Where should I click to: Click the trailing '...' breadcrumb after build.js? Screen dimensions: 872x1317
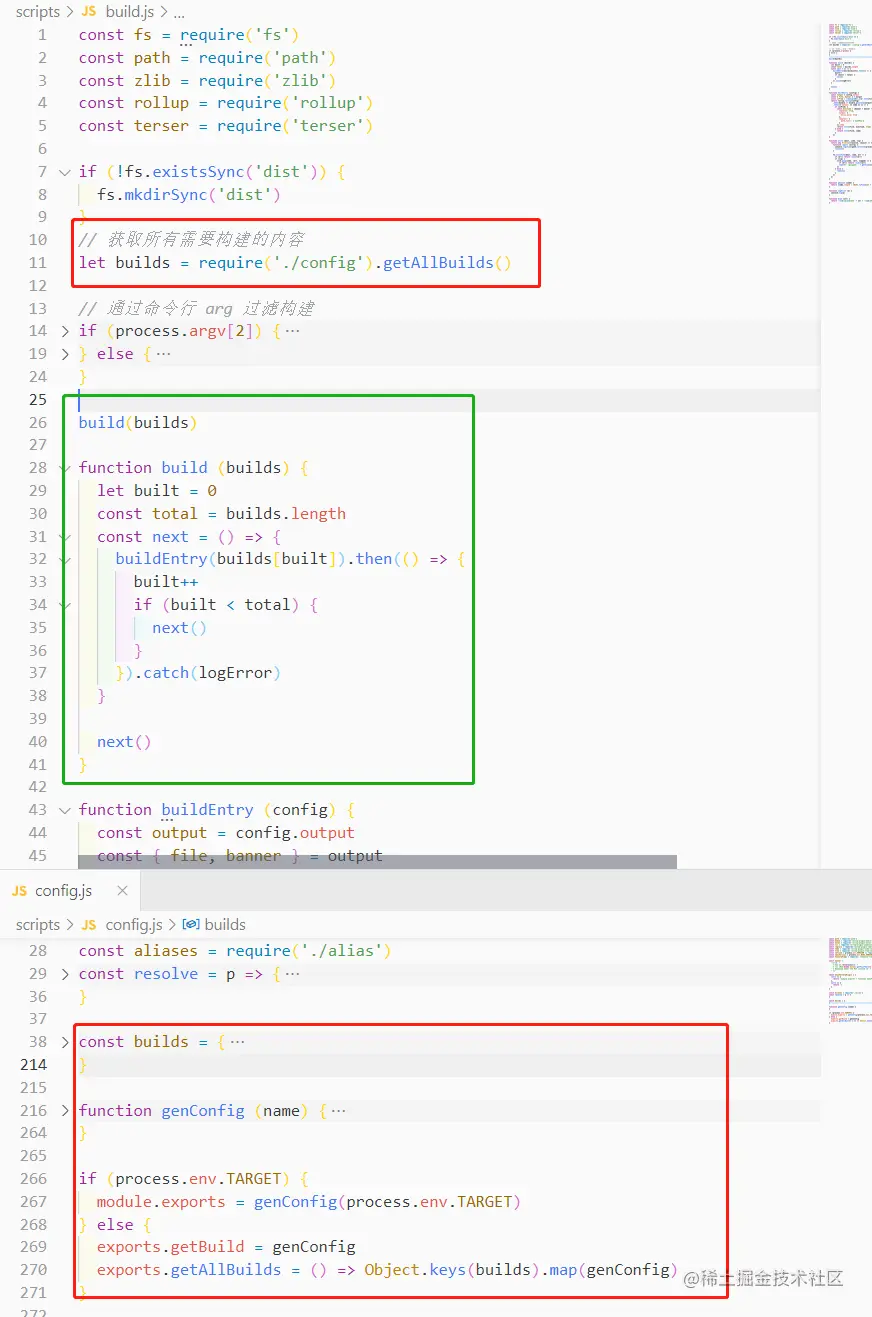(x=180, y=12)
